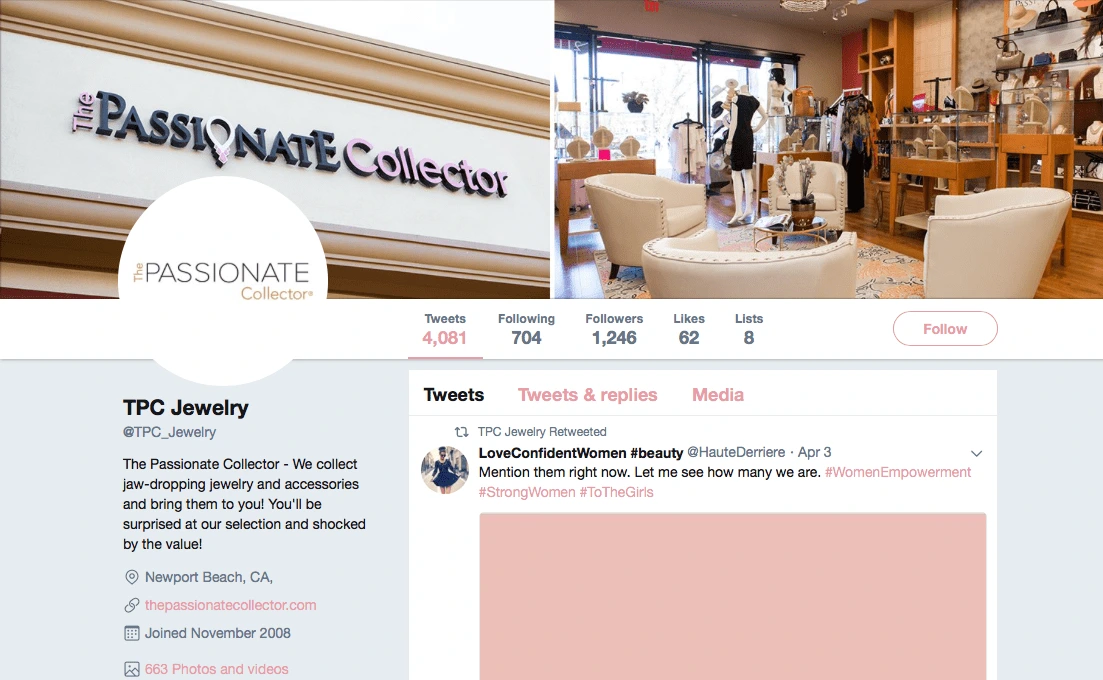Show the Followers list of 1,246
The width and height of the screenshot is (1103, 680).
point(614,329)
